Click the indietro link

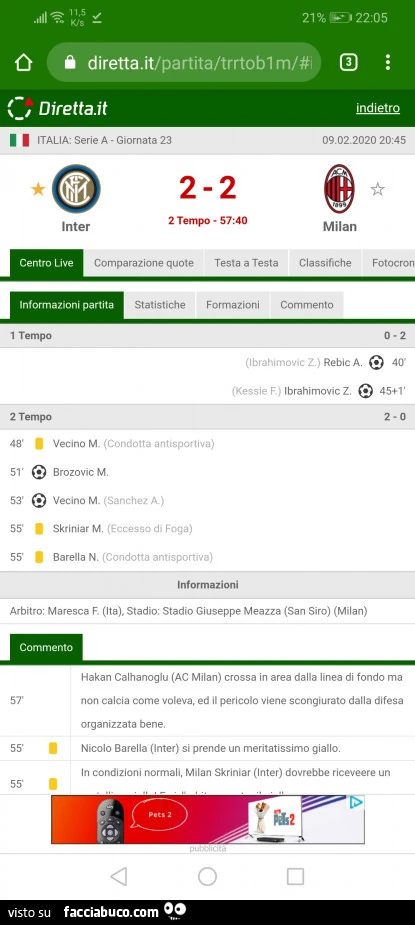point(378,108)
